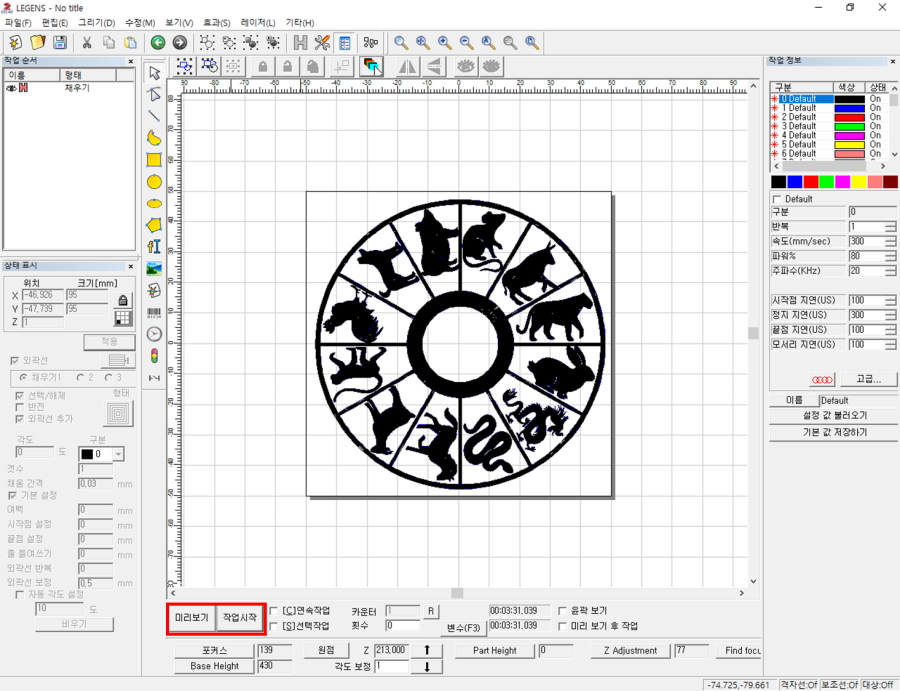Open a file using the folder icon
900x691 pixels.
37,42
